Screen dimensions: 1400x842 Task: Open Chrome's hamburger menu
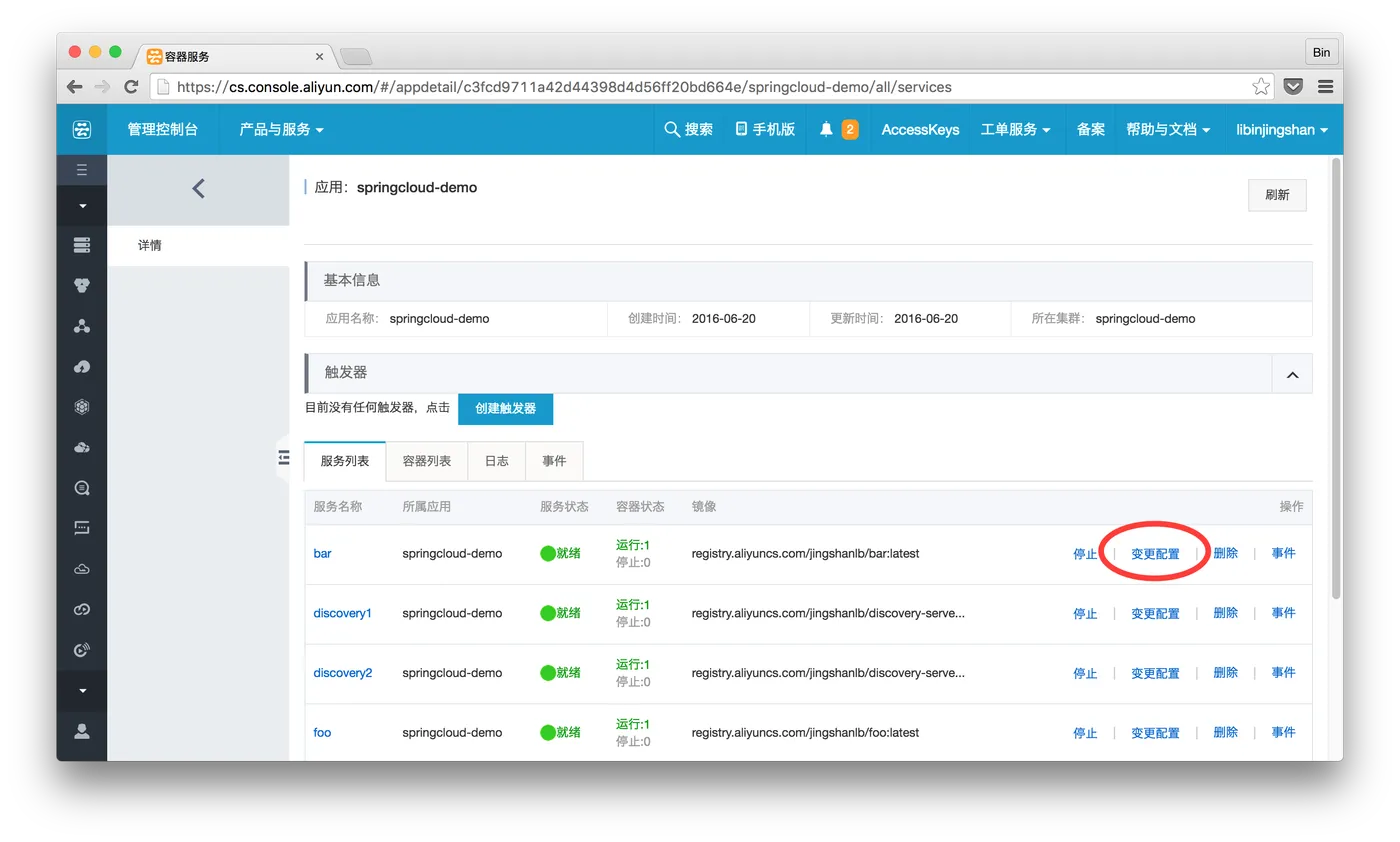[x=1325, y=87]
